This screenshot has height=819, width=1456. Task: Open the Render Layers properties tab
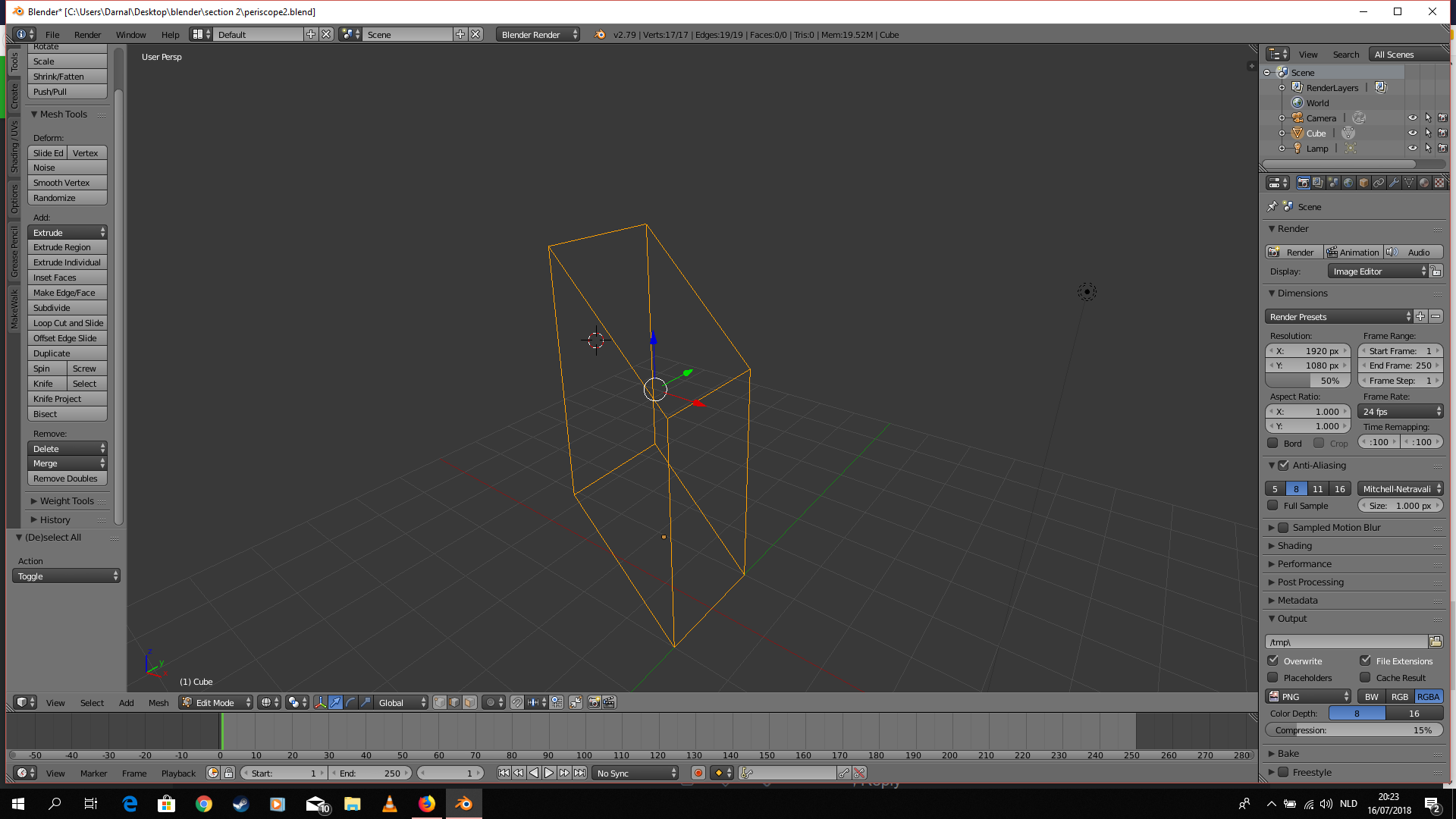(1318, 183)
